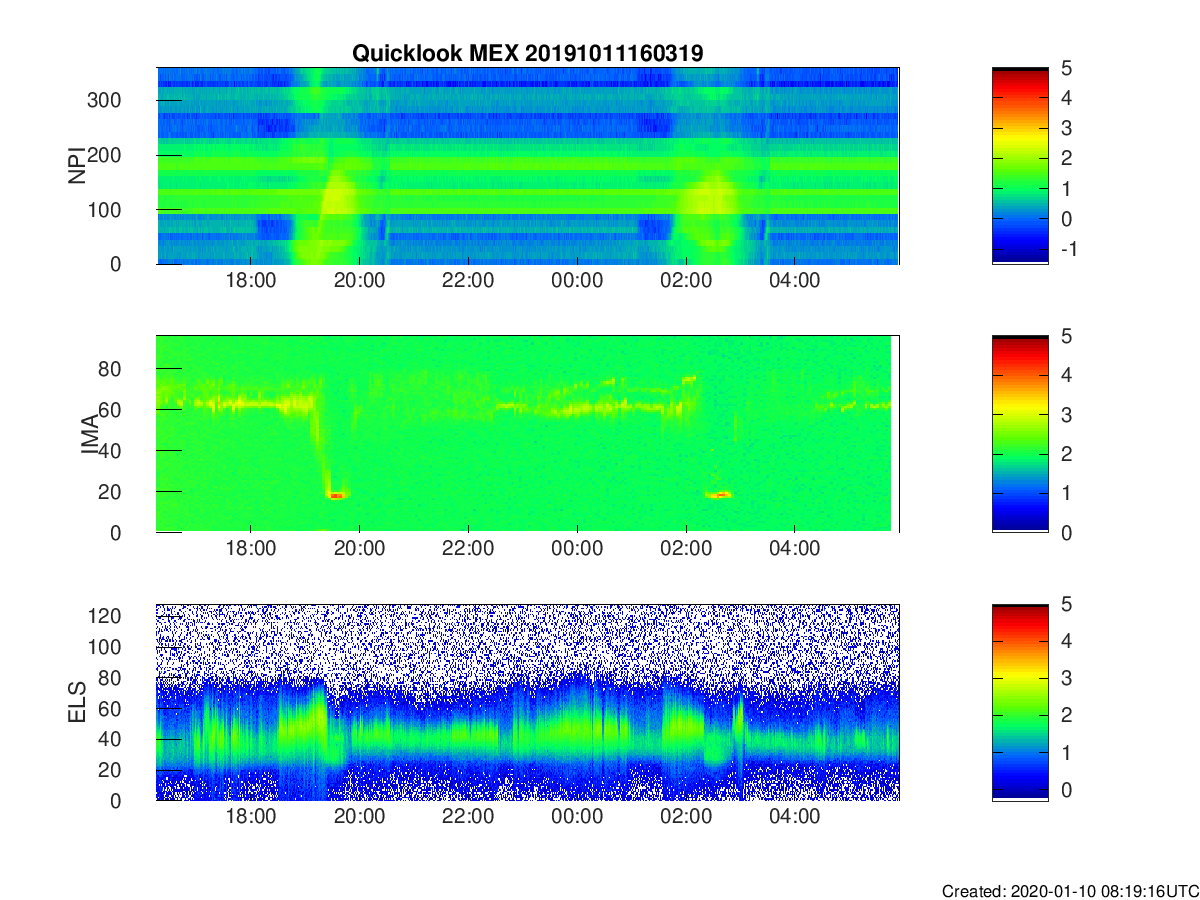Click the 02:00 tick label of the NPI panel
Screen dimensions: 1200x900
(686, 281)
